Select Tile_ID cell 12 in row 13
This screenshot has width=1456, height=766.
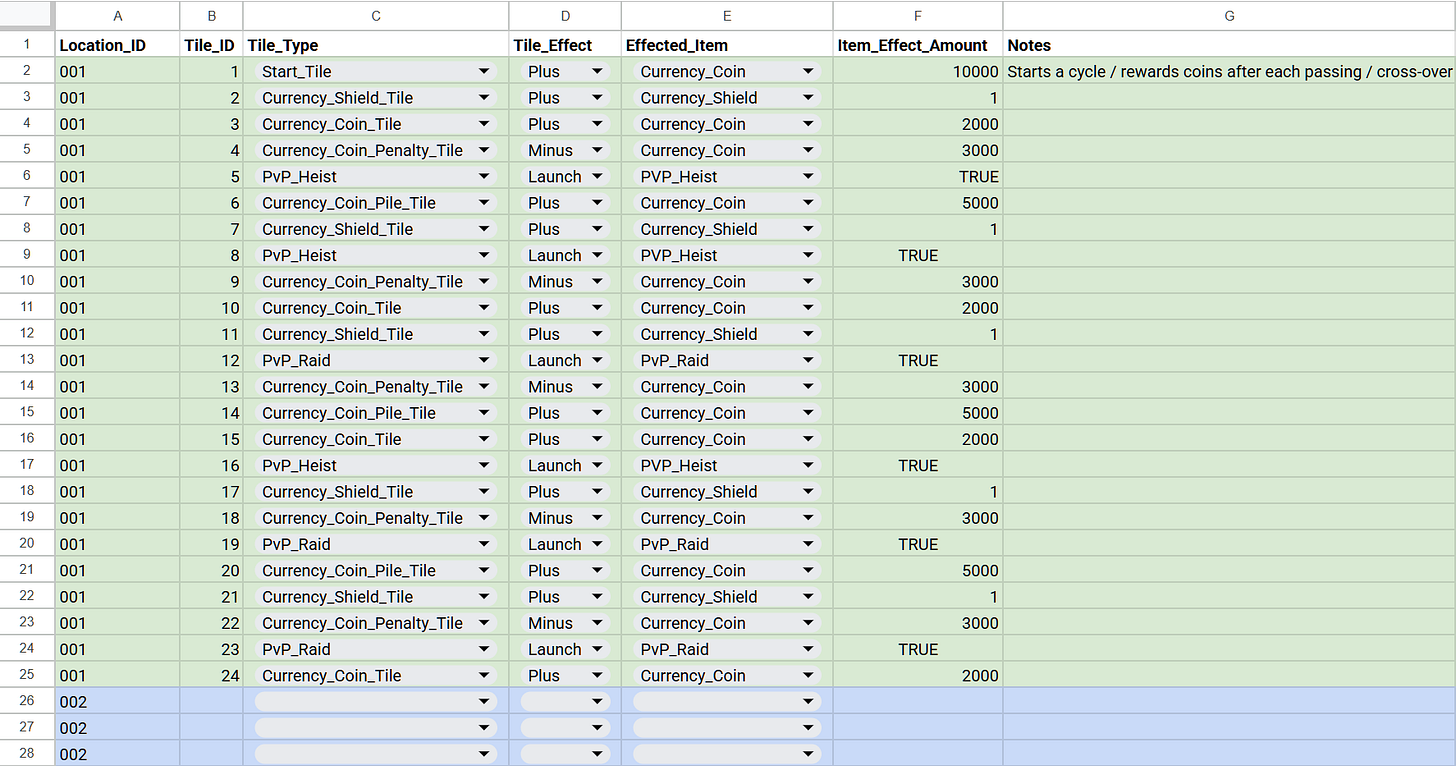pos(212,361)
